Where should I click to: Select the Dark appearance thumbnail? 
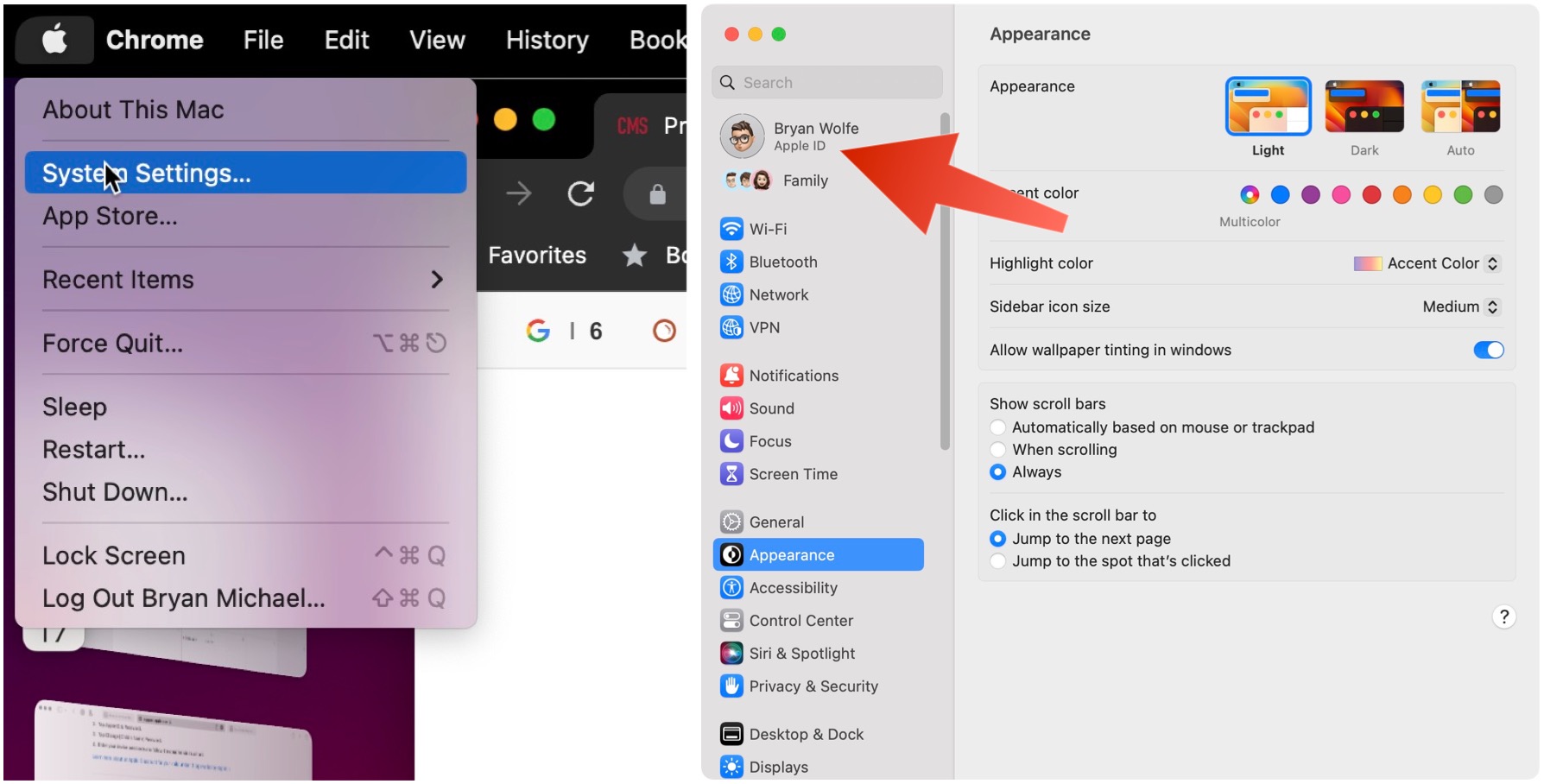click(1364, 106)
